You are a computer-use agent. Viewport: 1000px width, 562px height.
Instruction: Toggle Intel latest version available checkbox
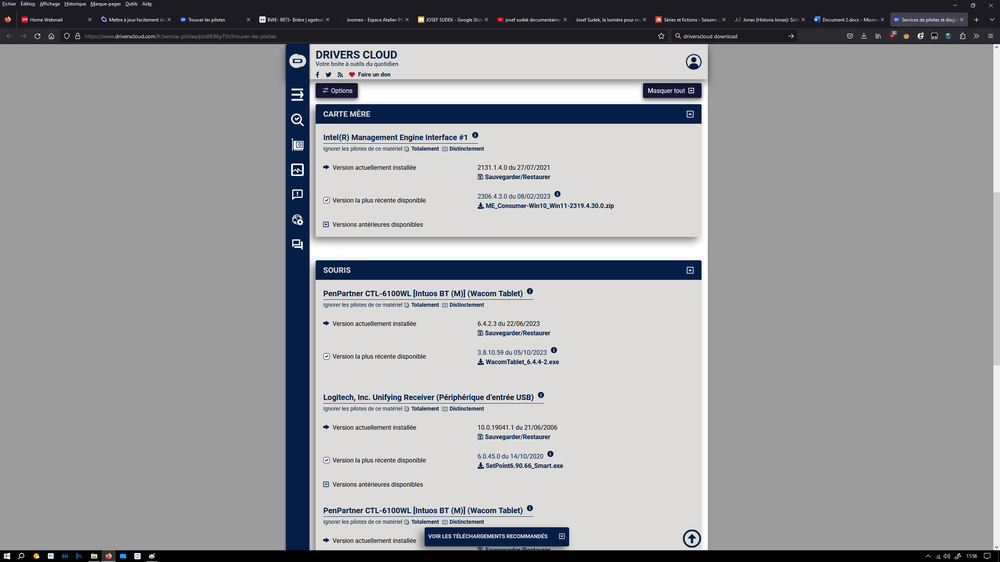326,200
